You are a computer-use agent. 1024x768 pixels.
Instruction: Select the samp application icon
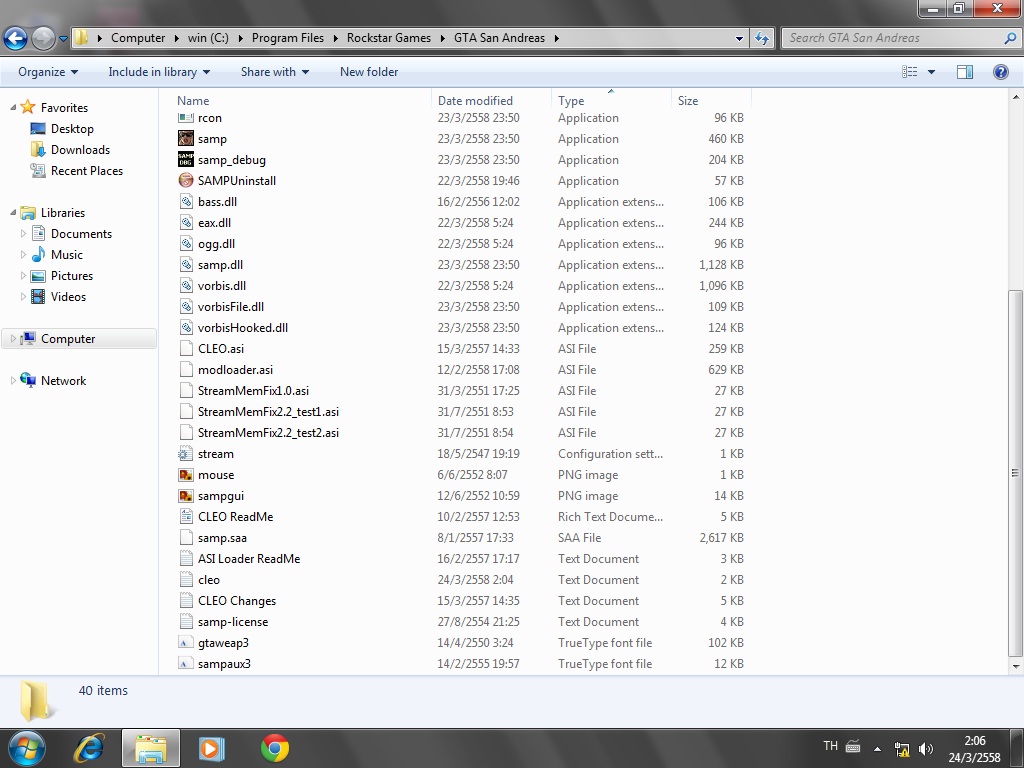(185, 139)
